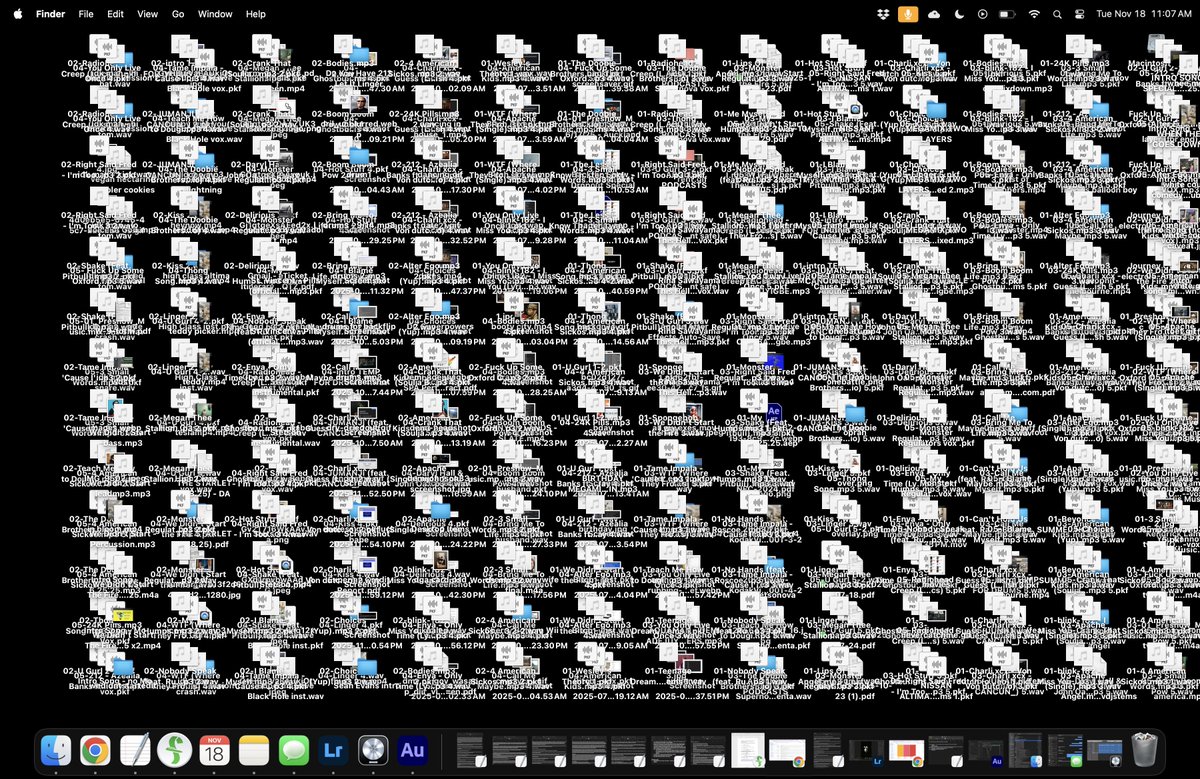Select the After Effects (Ae) file on desktop

[773, 411]
